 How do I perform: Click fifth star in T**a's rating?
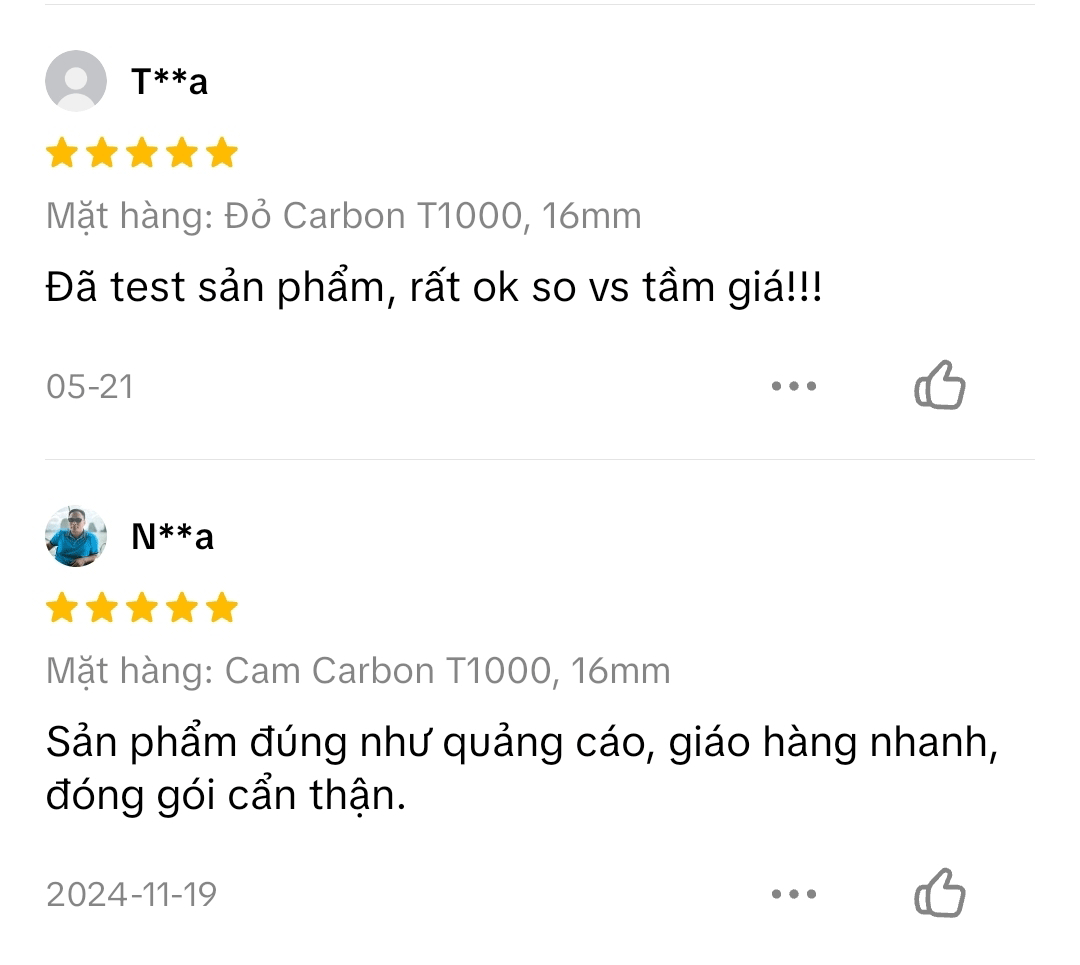tap(222, 153)
